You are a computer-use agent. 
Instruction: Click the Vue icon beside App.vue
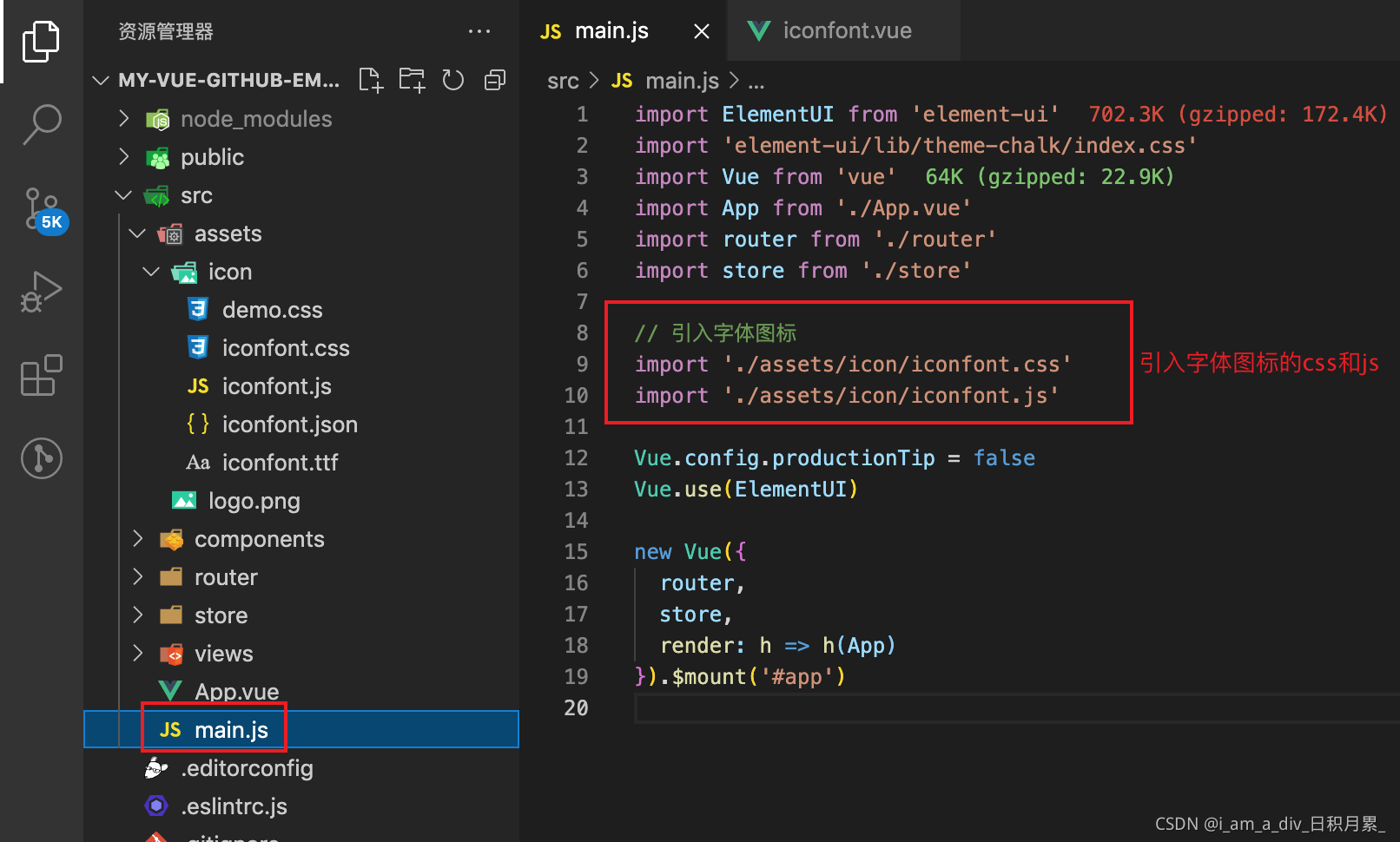pyautogui.click(x=170, y=691)
